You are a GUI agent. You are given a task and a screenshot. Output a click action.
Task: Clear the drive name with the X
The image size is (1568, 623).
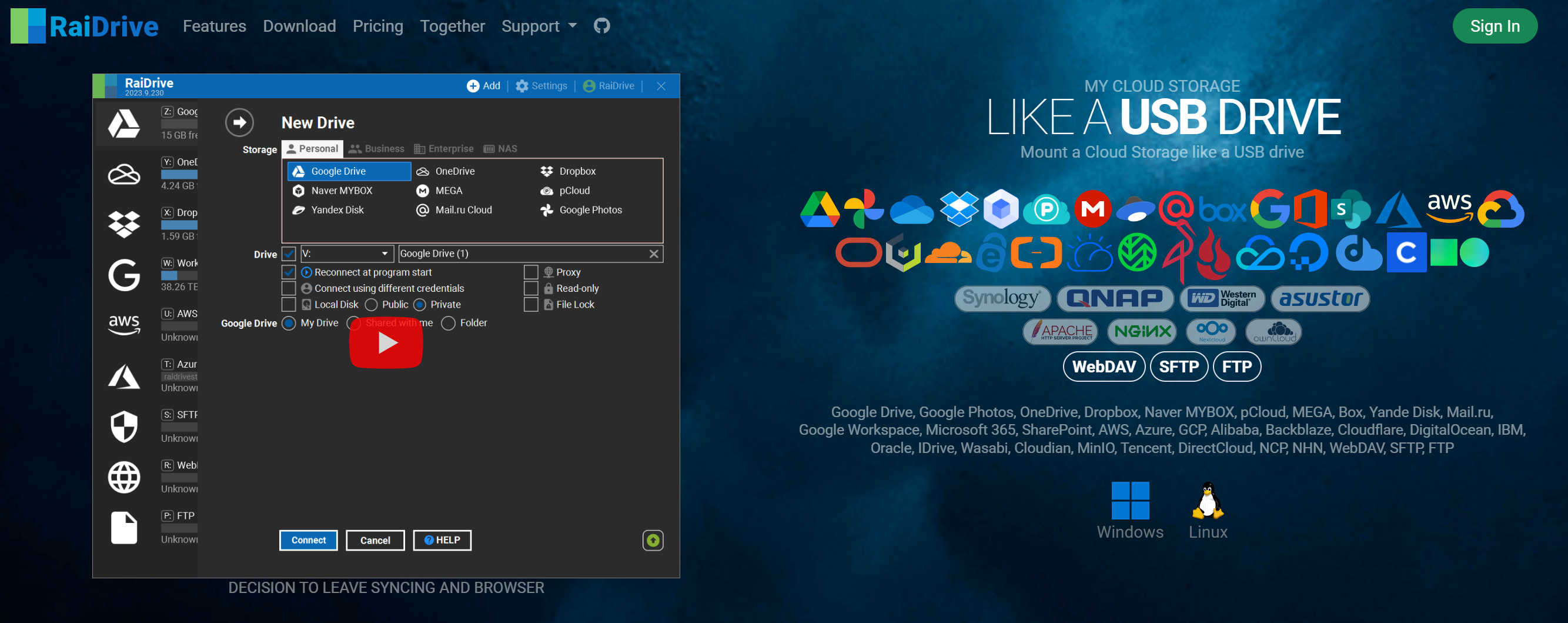coord(654,254)
